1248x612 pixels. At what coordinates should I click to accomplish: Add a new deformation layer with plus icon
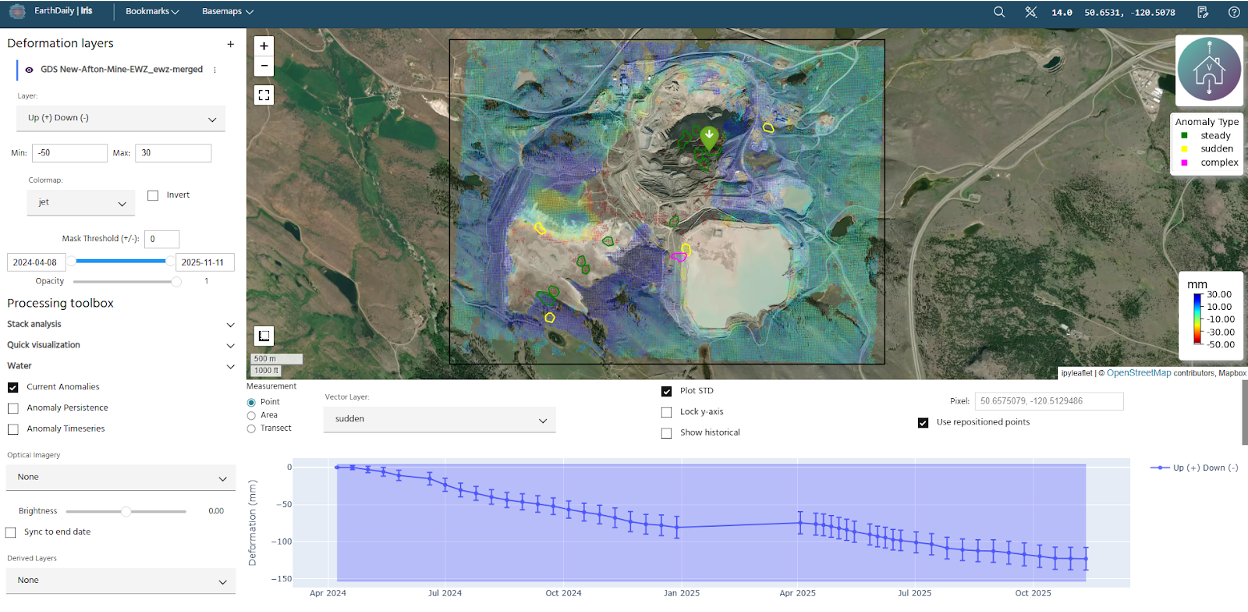230,44
